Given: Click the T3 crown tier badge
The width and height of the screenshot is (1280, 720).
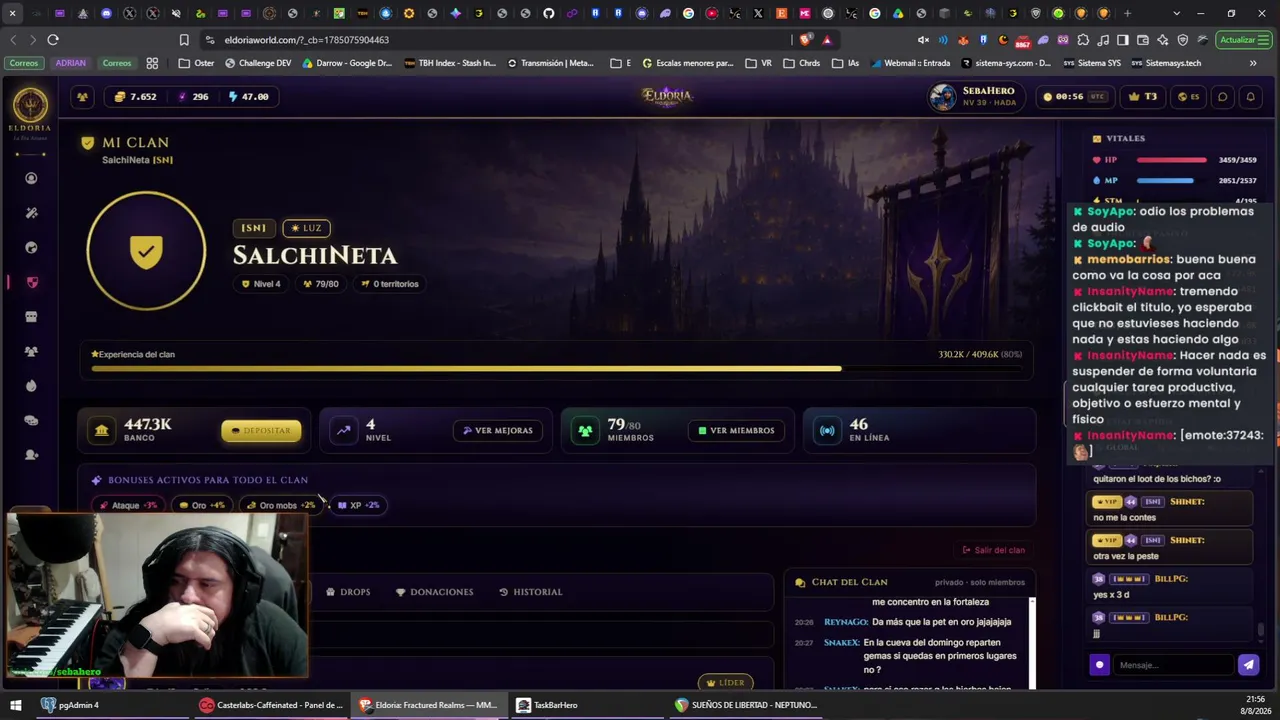Looking at the screenshot, I should [1143, 97].
